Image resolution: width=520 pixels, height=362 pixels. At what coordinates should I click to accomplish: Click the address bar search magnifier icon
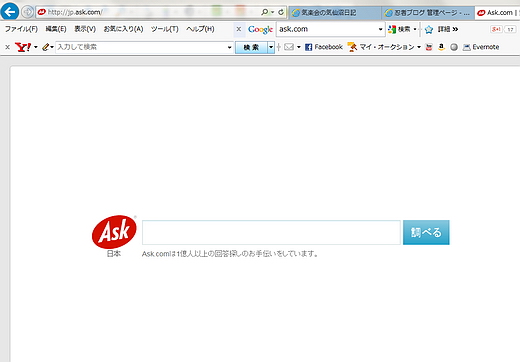pyautogui.click(x=264, y=12)
